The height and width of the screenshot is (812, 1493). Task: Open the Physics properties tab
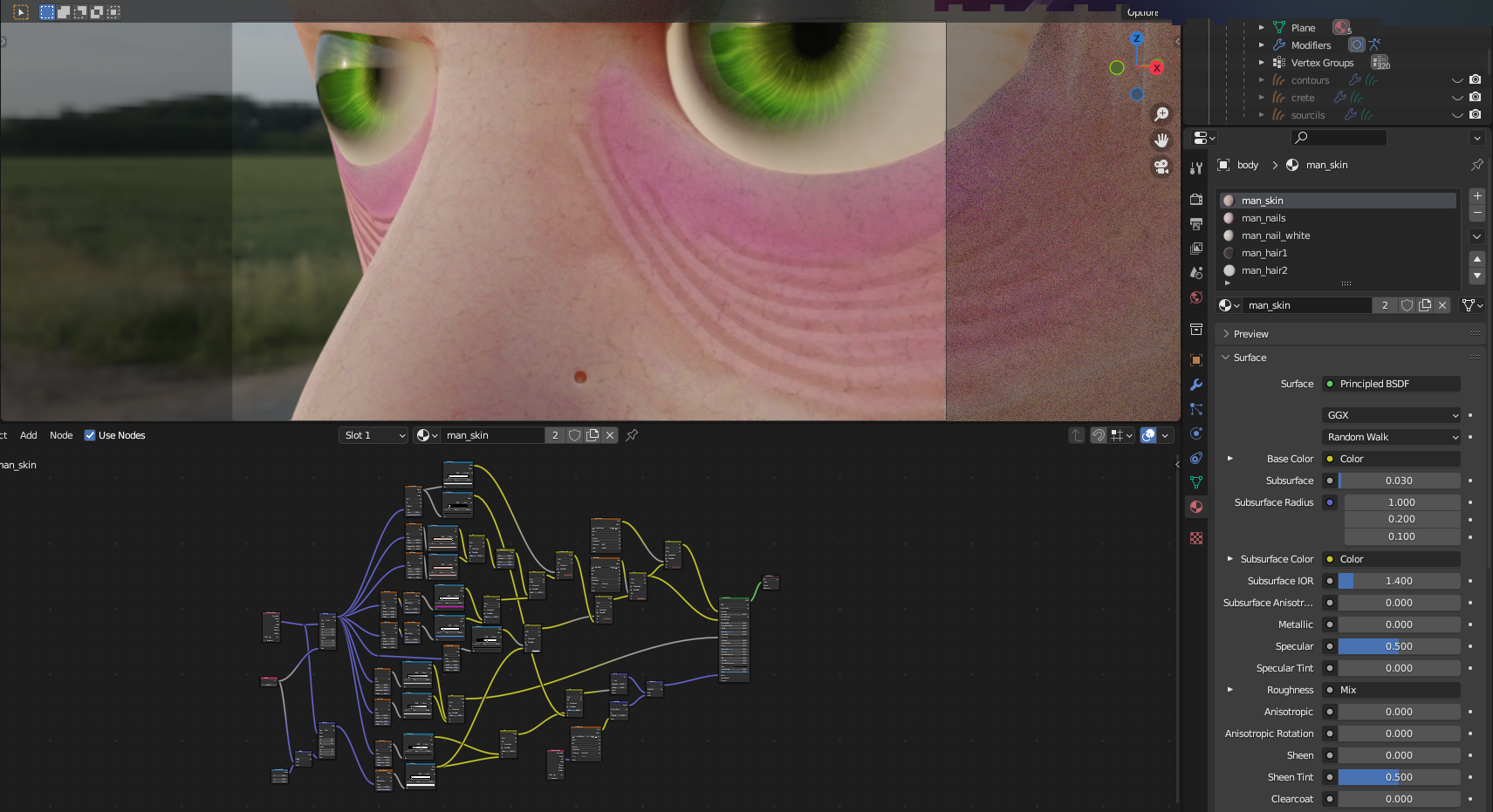(x=1196, y=433)
